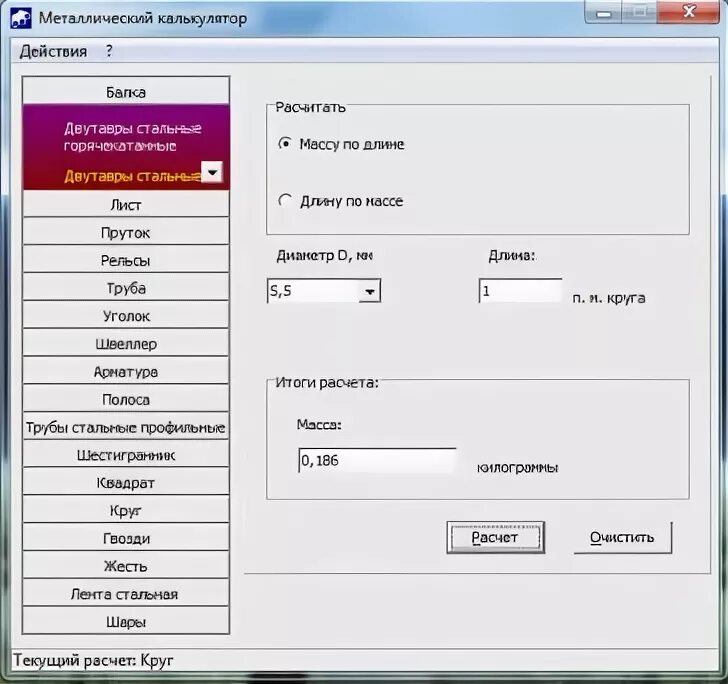Open the ? help menu
Screen dimensions: 728x684
[109, 51]
